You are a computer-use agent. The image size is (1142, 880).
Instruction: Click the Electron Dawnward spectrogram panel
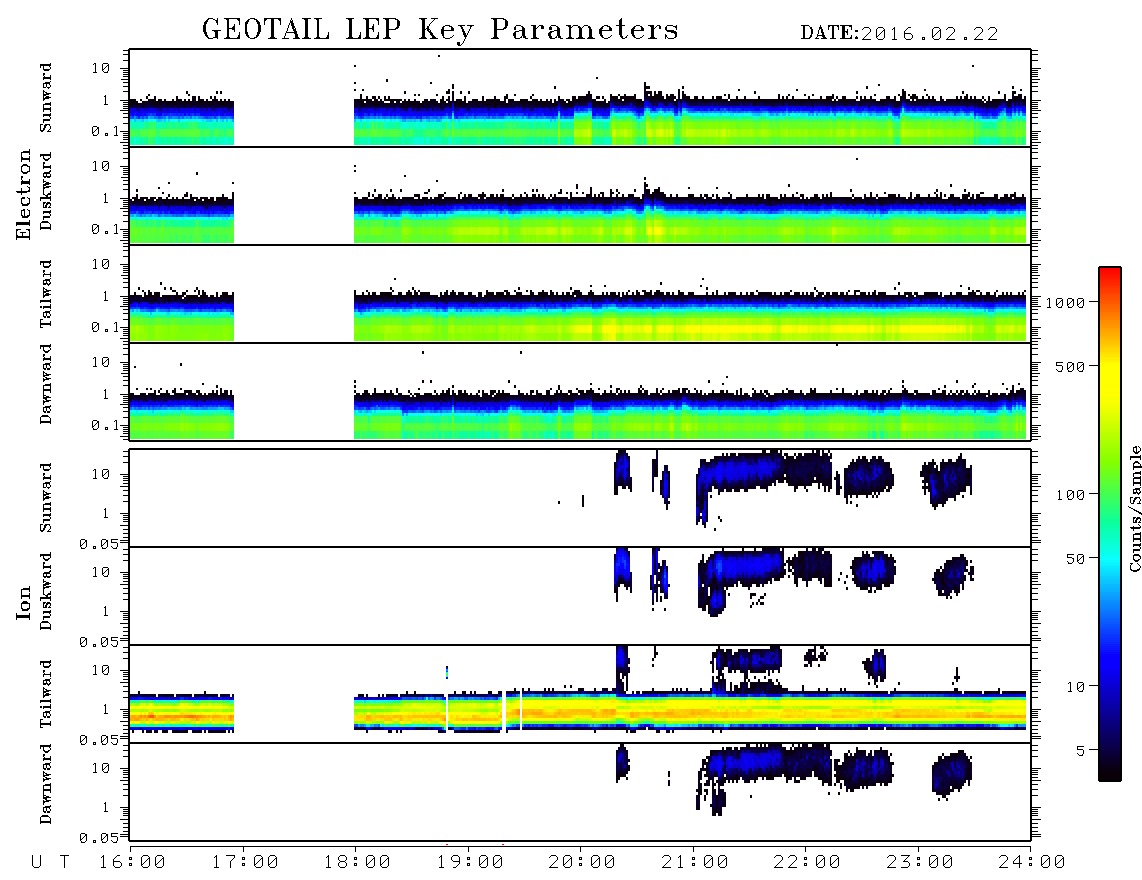(x=580, y=391)
